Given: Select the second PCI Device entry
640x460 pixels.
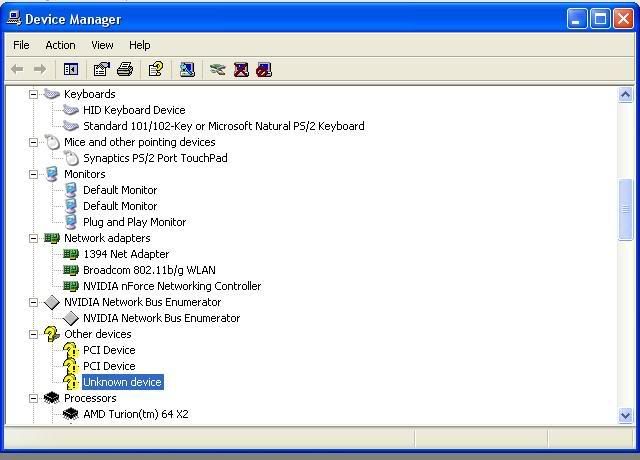Looking at the screenshot, I should [109, 366].
